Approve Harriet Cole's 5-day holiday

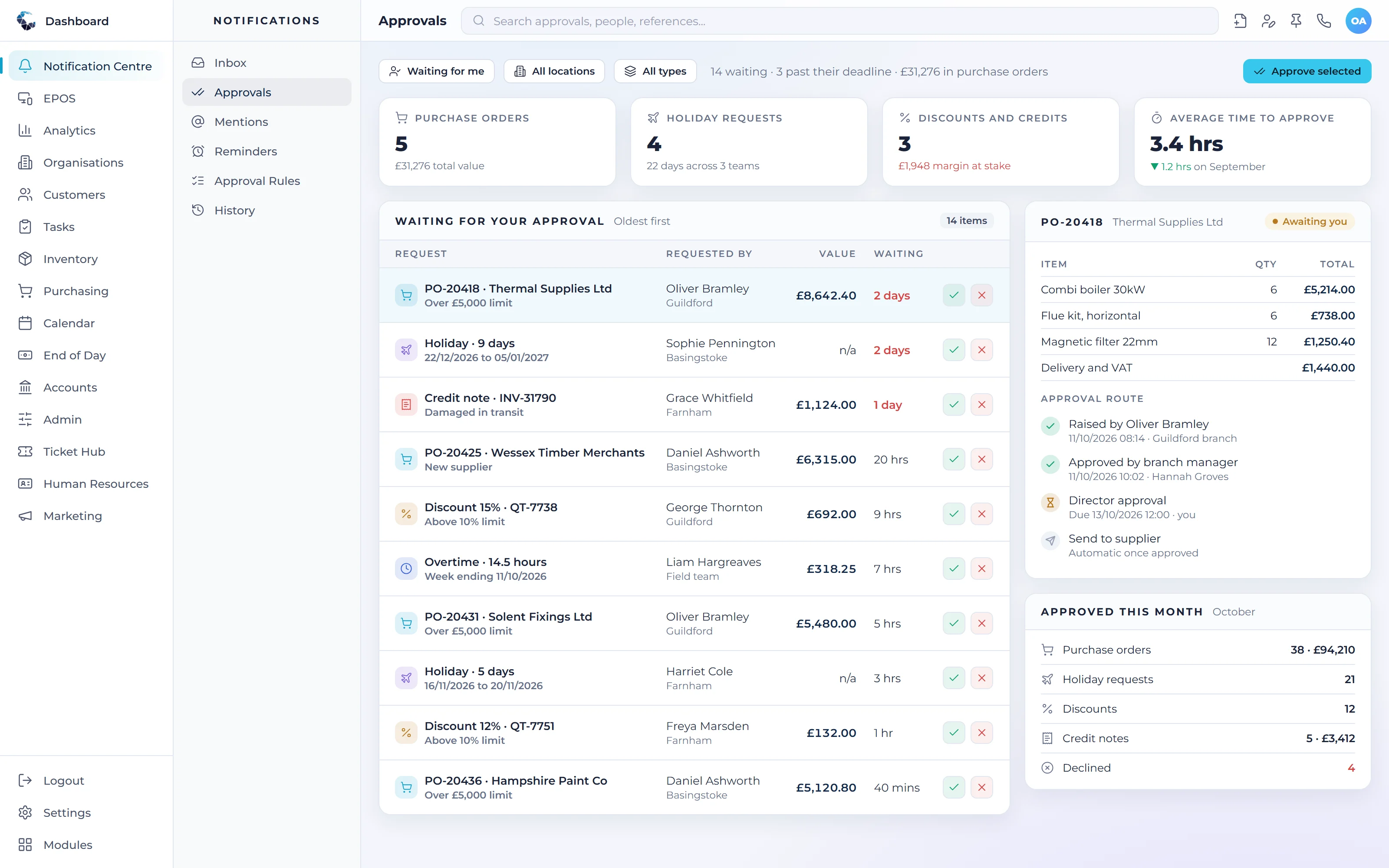click(x=954, y=678)
